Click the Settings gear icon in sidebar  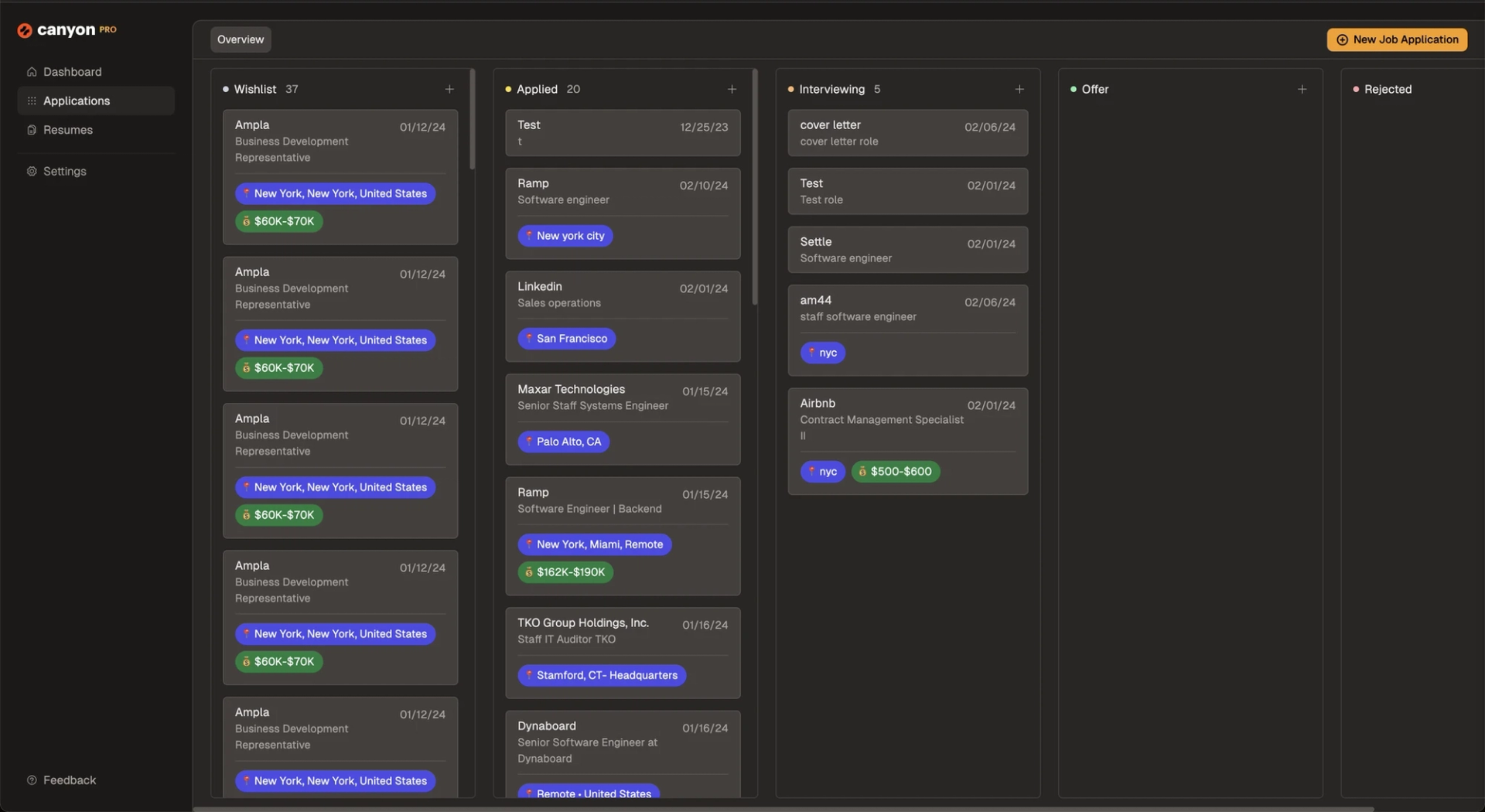tap(32, 172)
